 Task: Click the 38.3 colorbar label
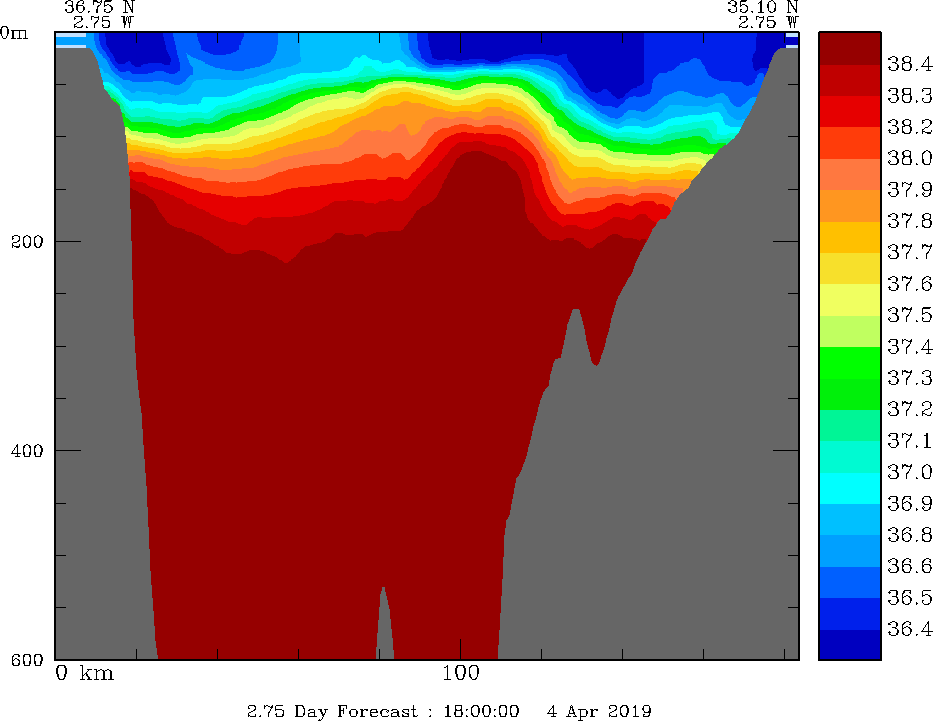[910, 95]
